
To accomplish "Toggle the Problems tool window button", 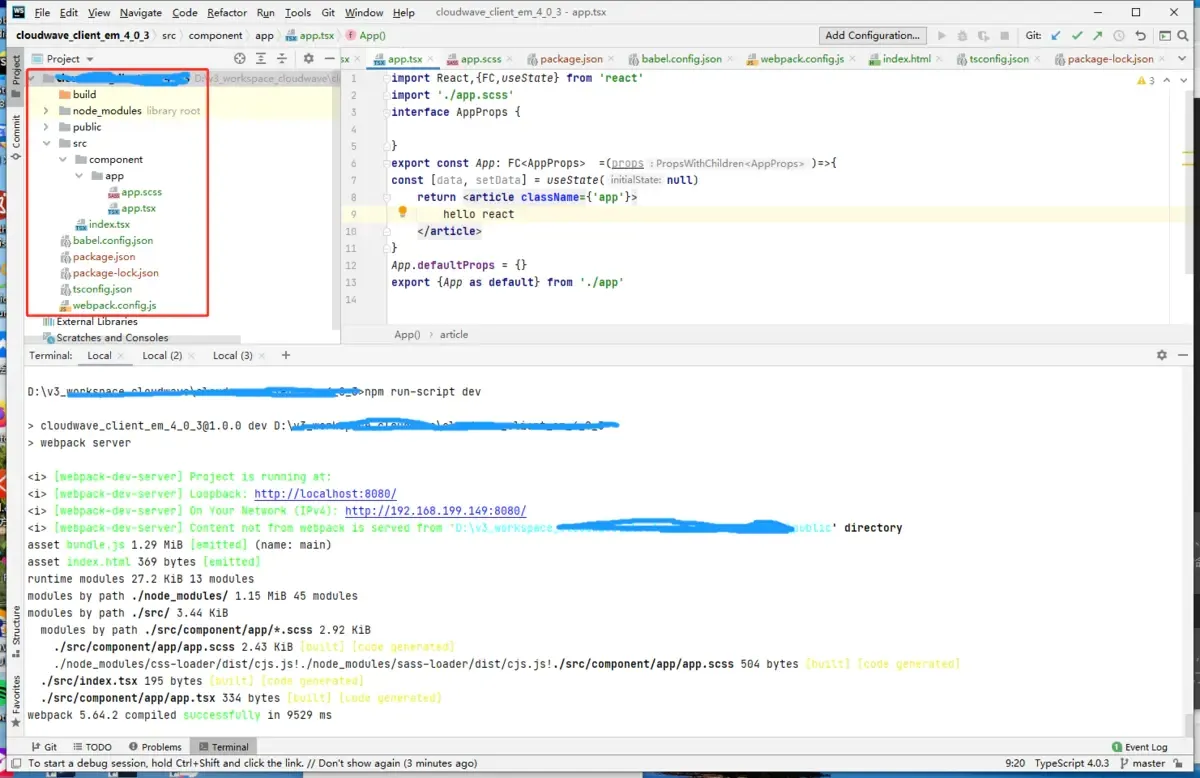I will pyautogui.click(x=155, y=747).
